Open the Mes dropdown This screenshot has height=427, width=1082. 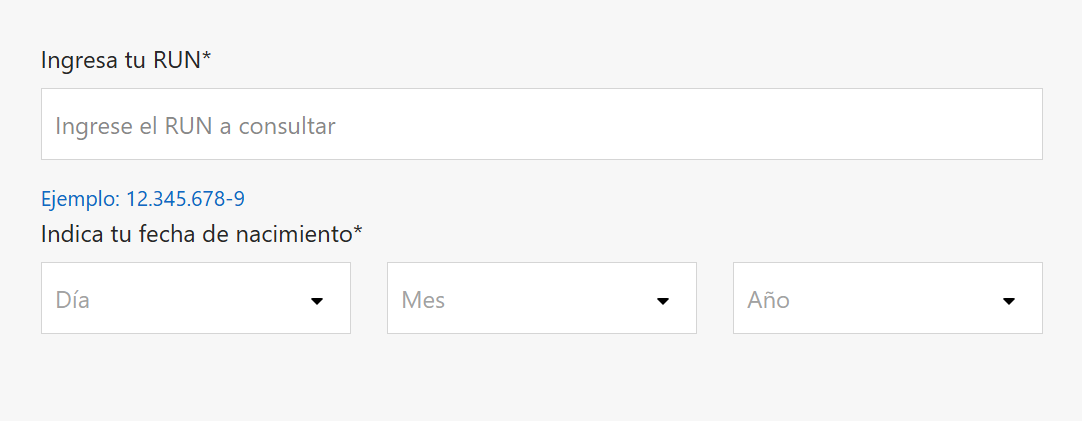click(x=541, y=298)
